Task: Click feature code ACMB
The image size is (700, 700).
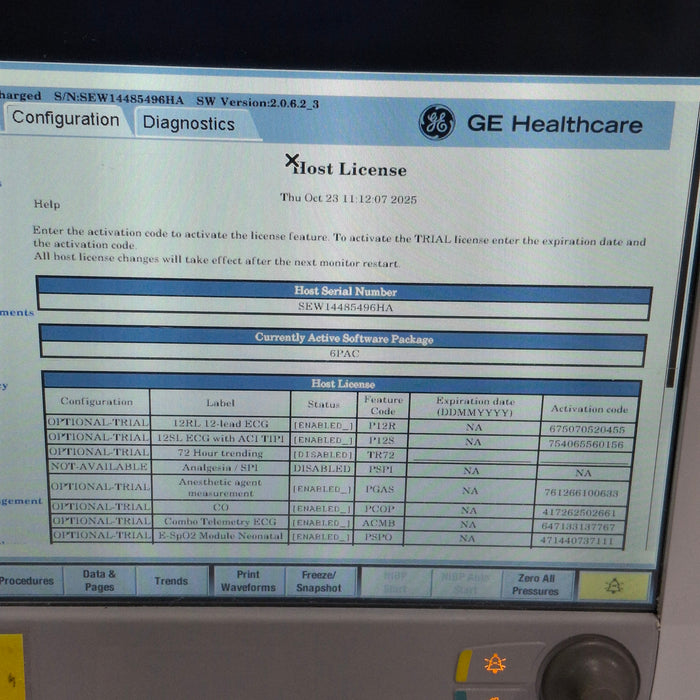Action: tap(379, 523)
